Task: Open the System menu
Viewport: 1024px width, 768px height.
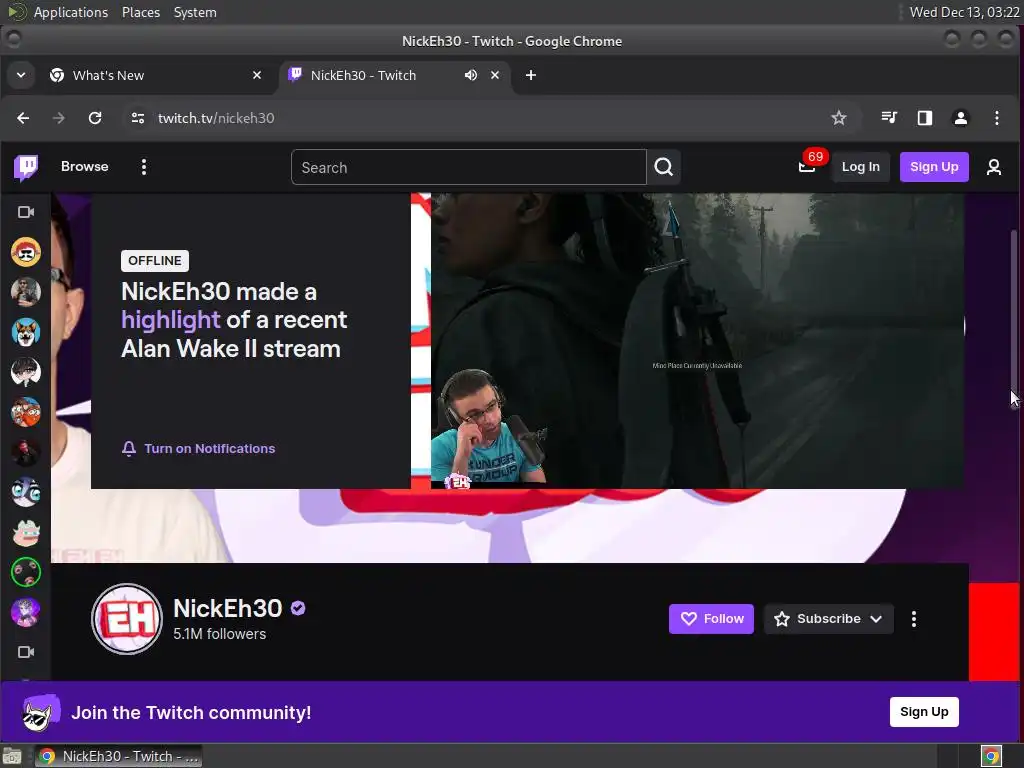Action: 195,12
